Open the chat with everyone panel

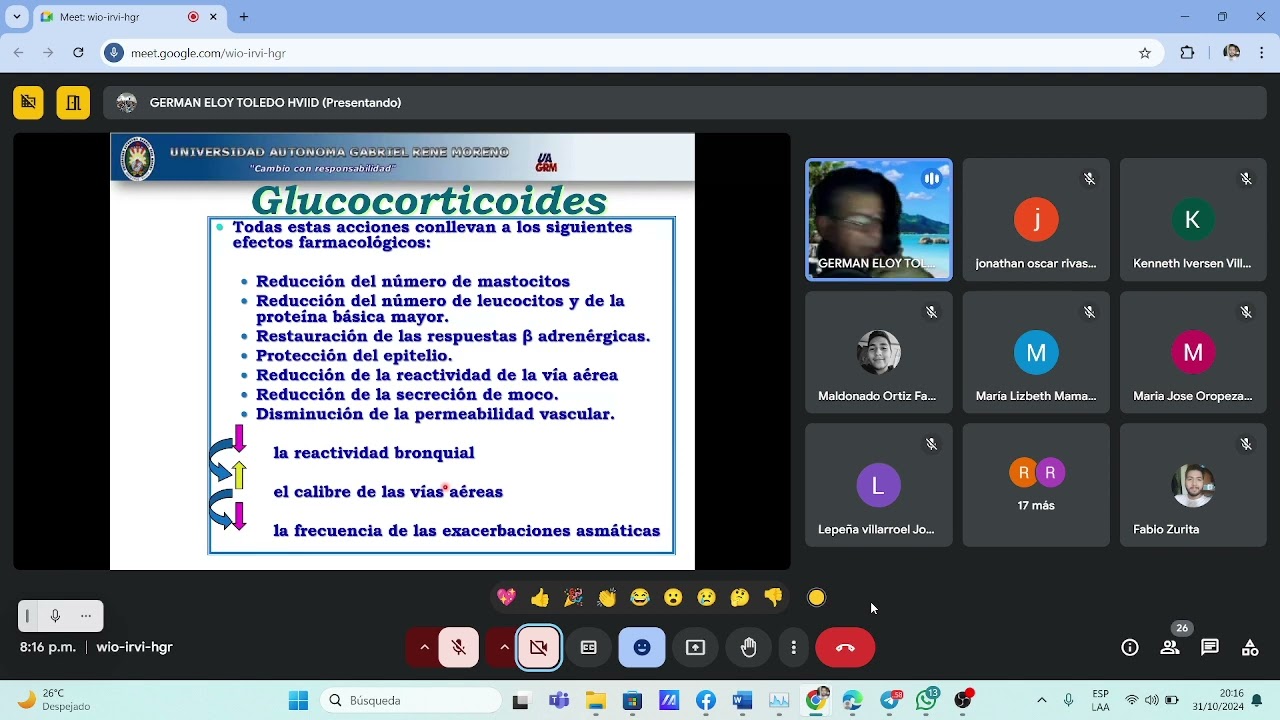point(1210,647)
